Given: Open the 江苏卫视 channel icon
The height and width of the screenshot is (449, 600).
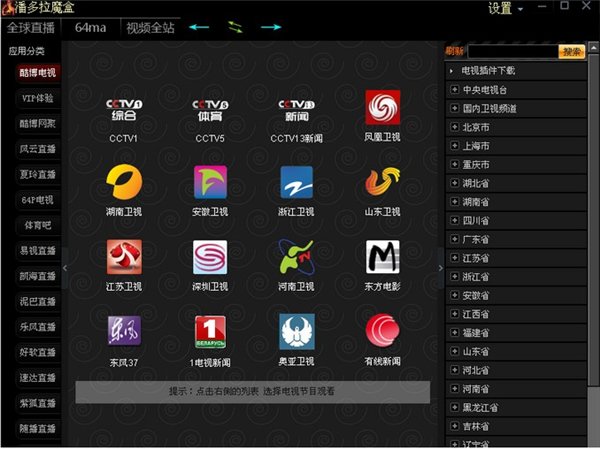Looking at the screenshot, I should 124,257.
